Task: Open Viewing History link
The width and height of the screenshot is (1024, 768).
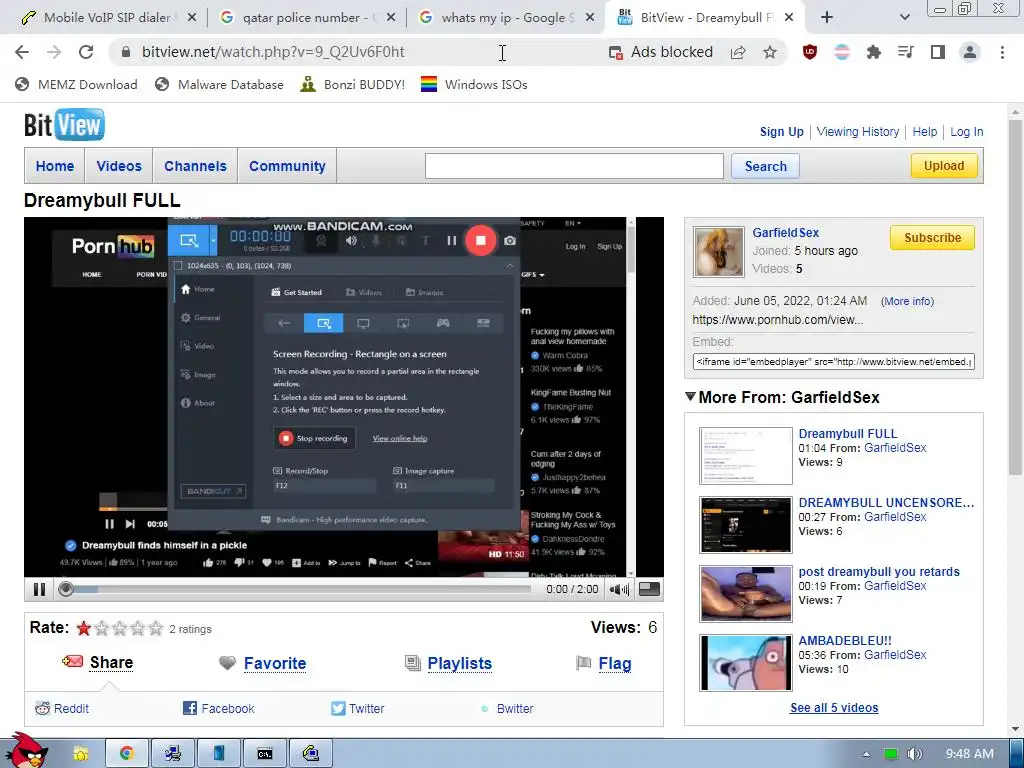Action: point(857,131)
